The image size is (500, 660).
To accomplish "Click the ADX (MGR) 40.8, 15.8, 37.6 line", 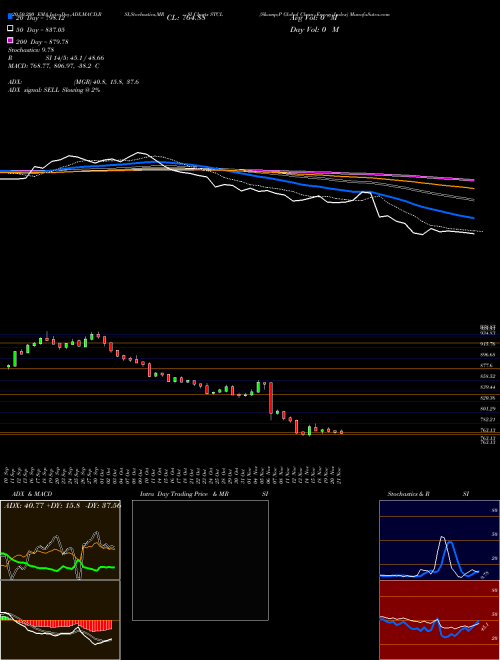I will click(x=73, y=82).
